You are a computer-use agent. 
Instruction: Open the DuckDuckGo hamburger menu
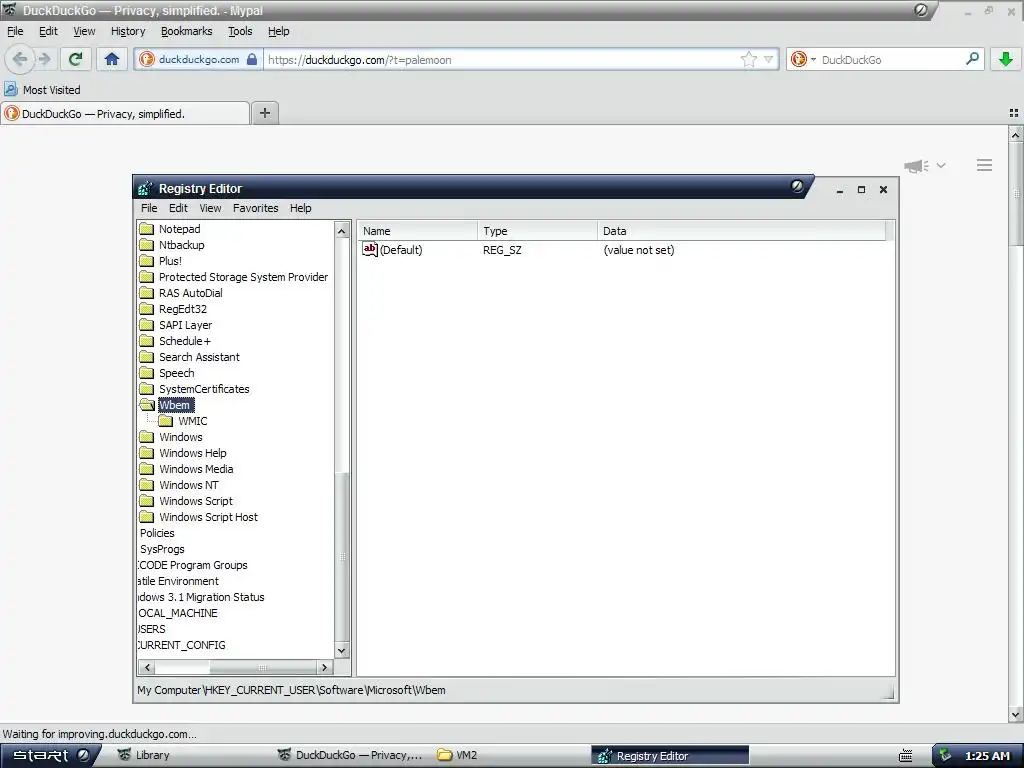[x=984, y=165]
